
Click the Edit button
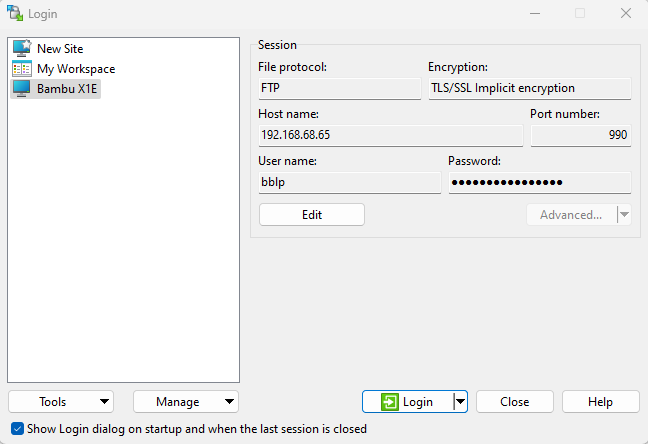coord(312,214)
